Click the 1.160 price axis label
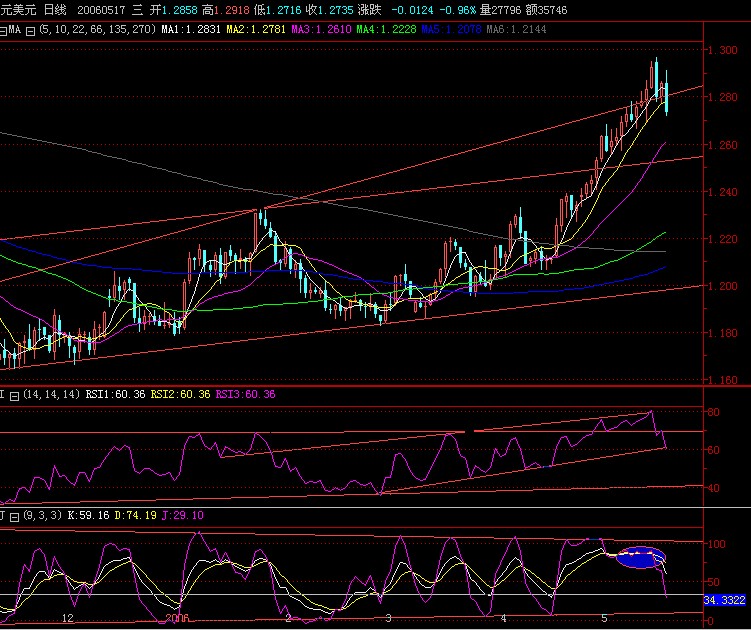Screen dimensions: 751x630 click(723, 380)
